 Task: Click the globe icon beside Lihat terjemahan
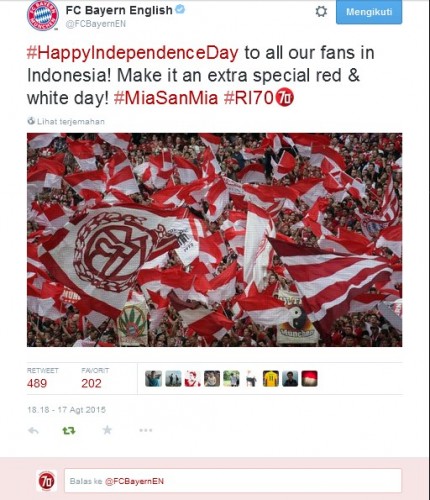pyautogui.click(x=31, y=121)
